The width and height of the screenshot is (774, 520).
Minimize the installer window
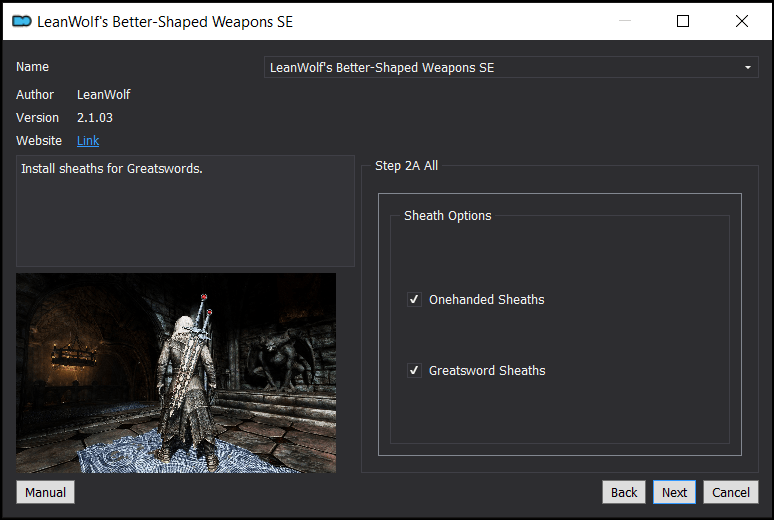coord(625,21)
